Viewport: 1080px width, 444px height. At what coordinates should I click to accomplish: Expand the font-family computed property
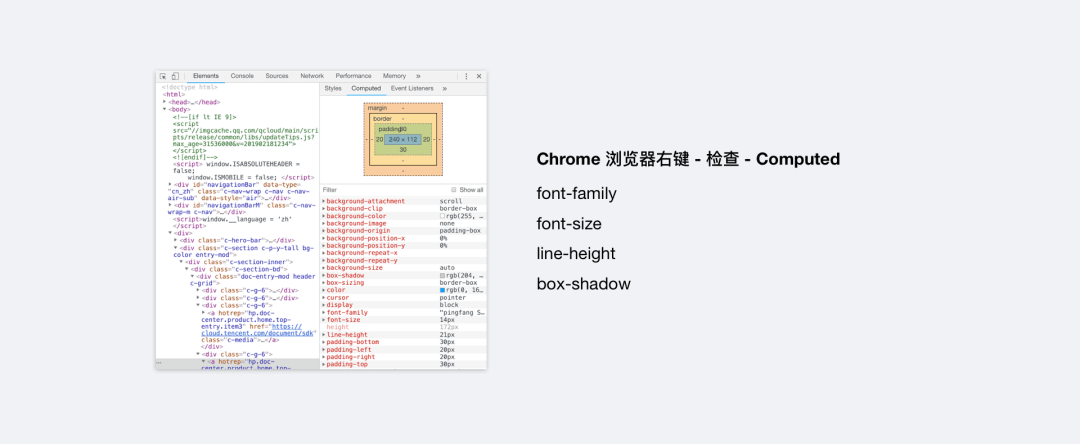pos(323,313)
